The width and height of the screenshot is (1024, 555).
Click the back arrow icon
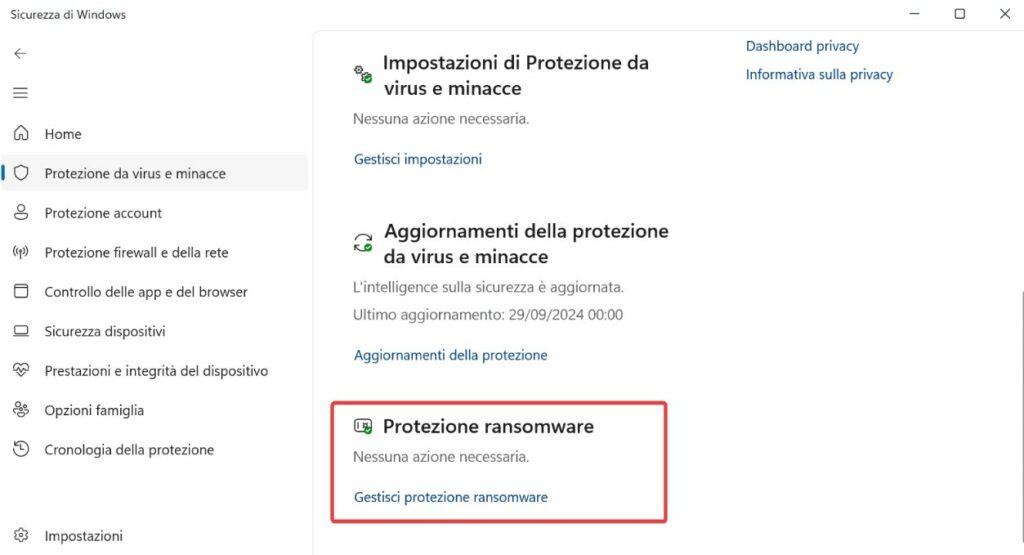[x=21, y=53]
